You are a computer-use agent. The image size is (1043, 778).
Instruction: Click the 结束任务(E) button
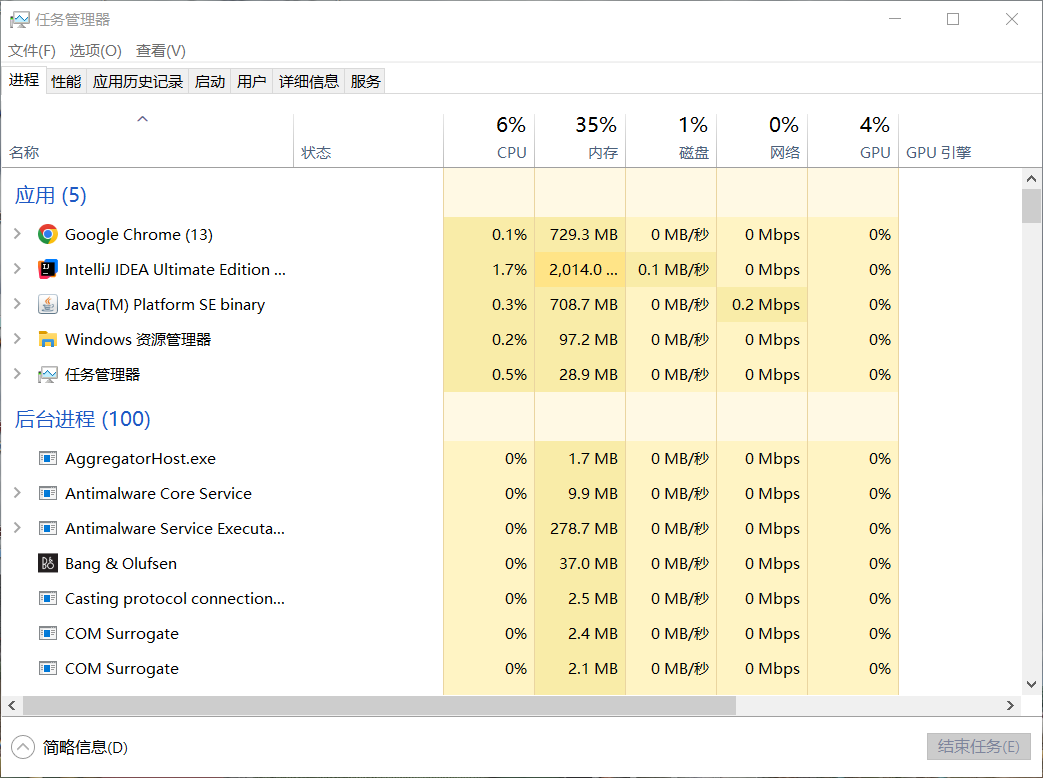coord(976,747)
